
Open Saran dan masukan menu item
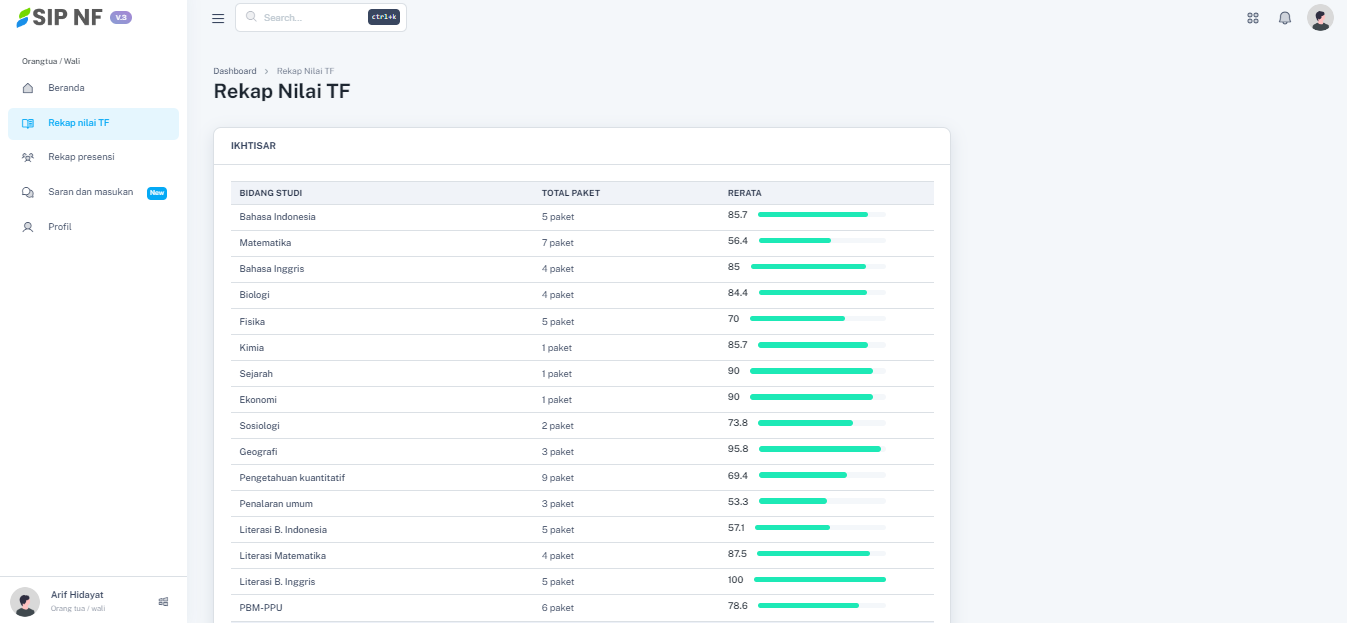tap(90, 192)
